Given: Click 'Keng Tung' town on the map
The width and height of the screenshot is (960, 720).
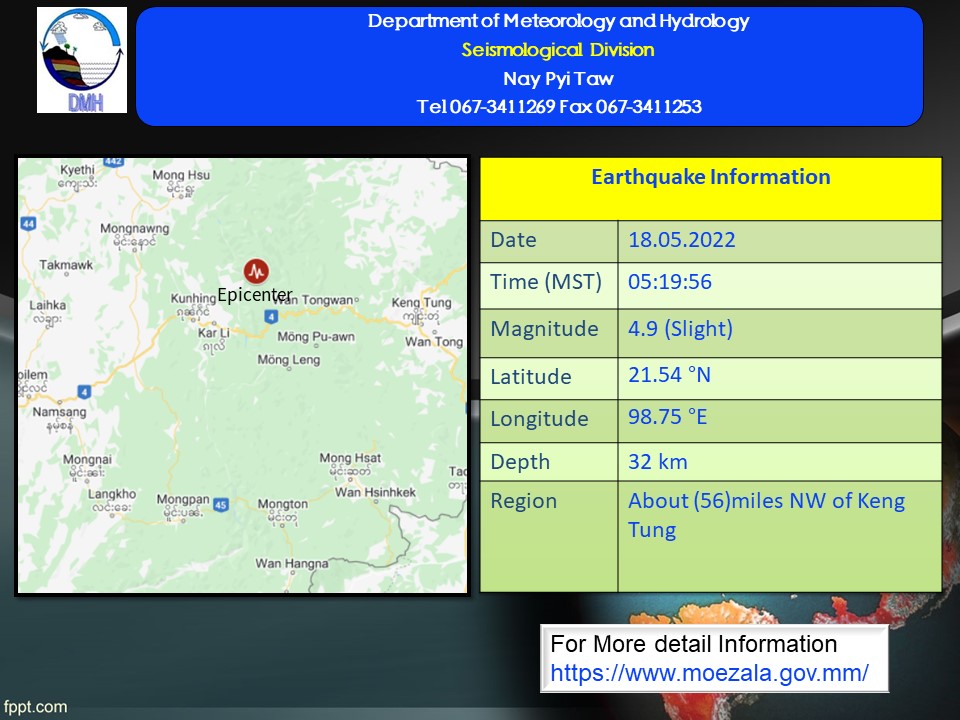Looking at the screenshot, I should pos(421,302).
